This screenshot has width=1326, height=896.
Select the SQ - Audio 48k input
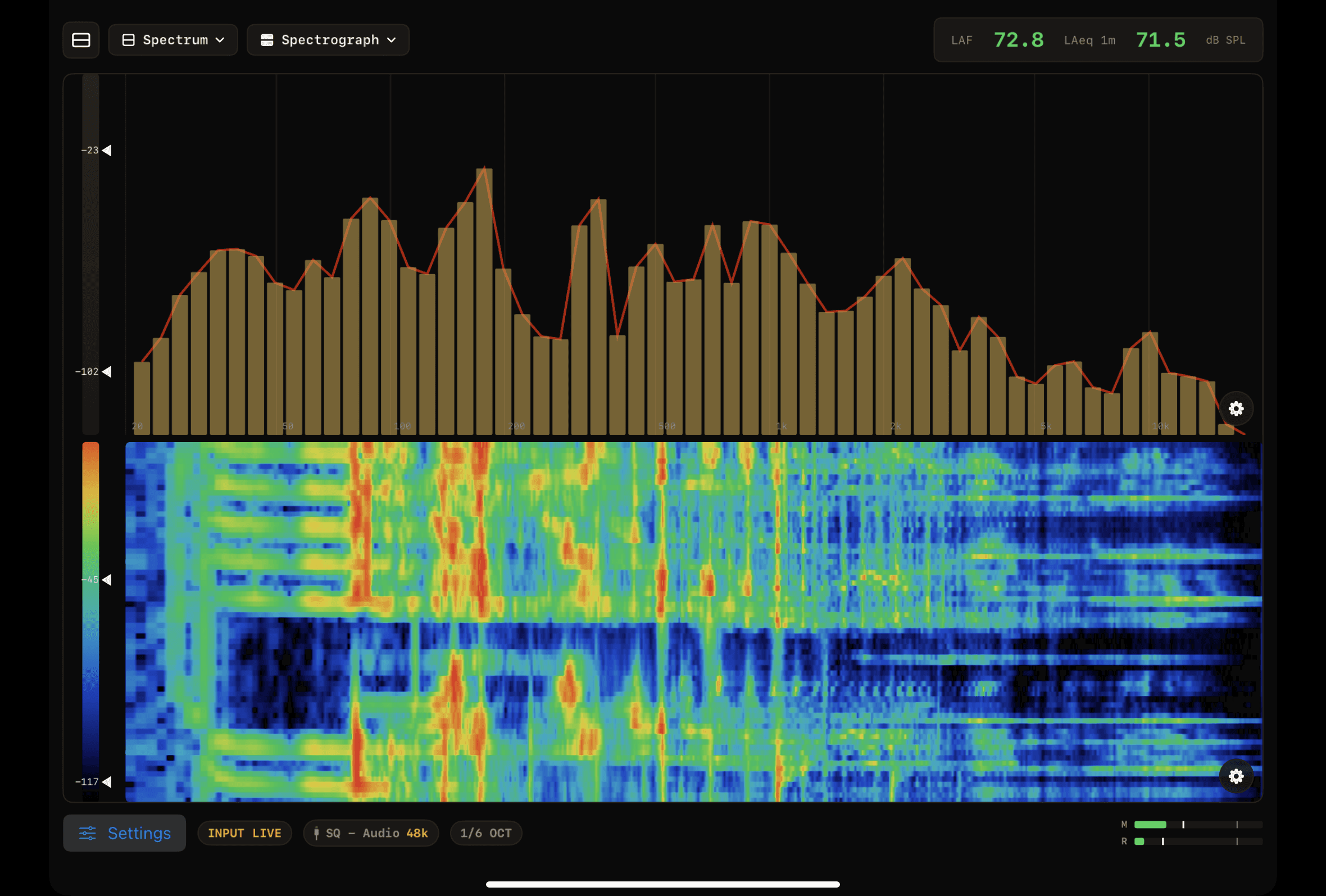point(371,833)
